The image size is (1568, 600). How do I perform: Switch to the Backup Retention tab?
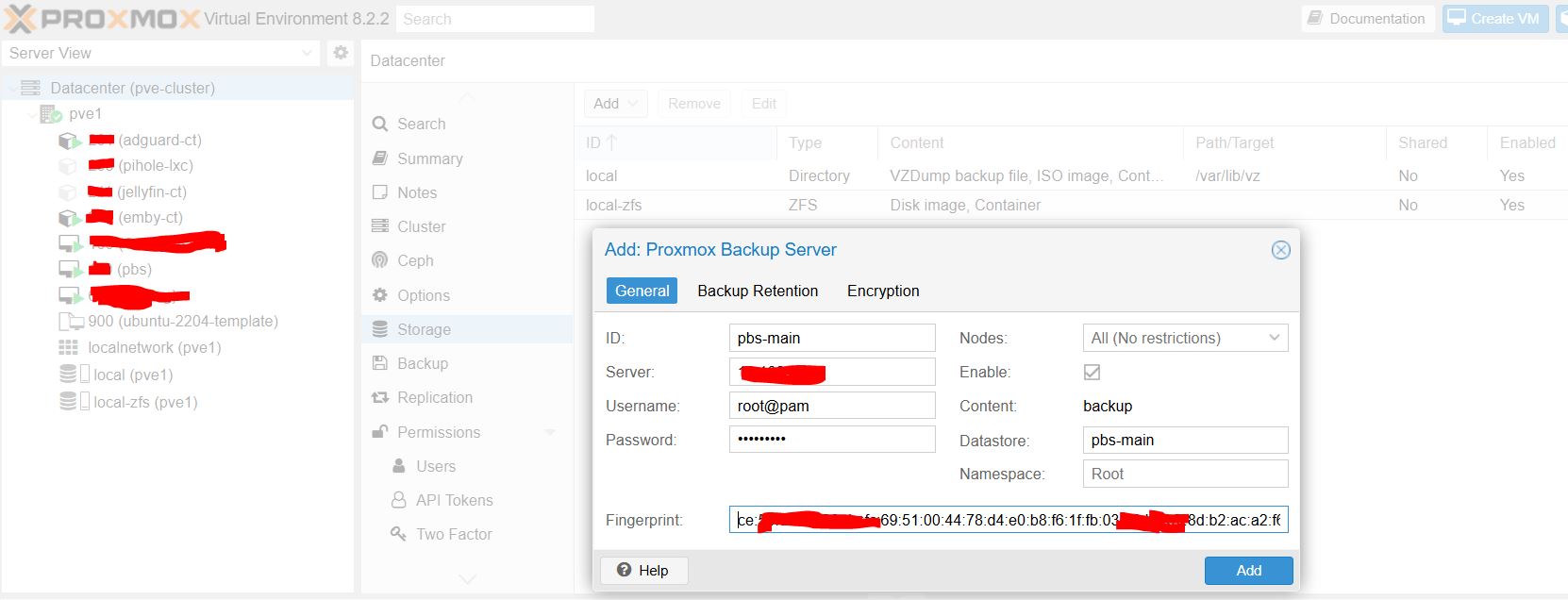pos(758,291)
